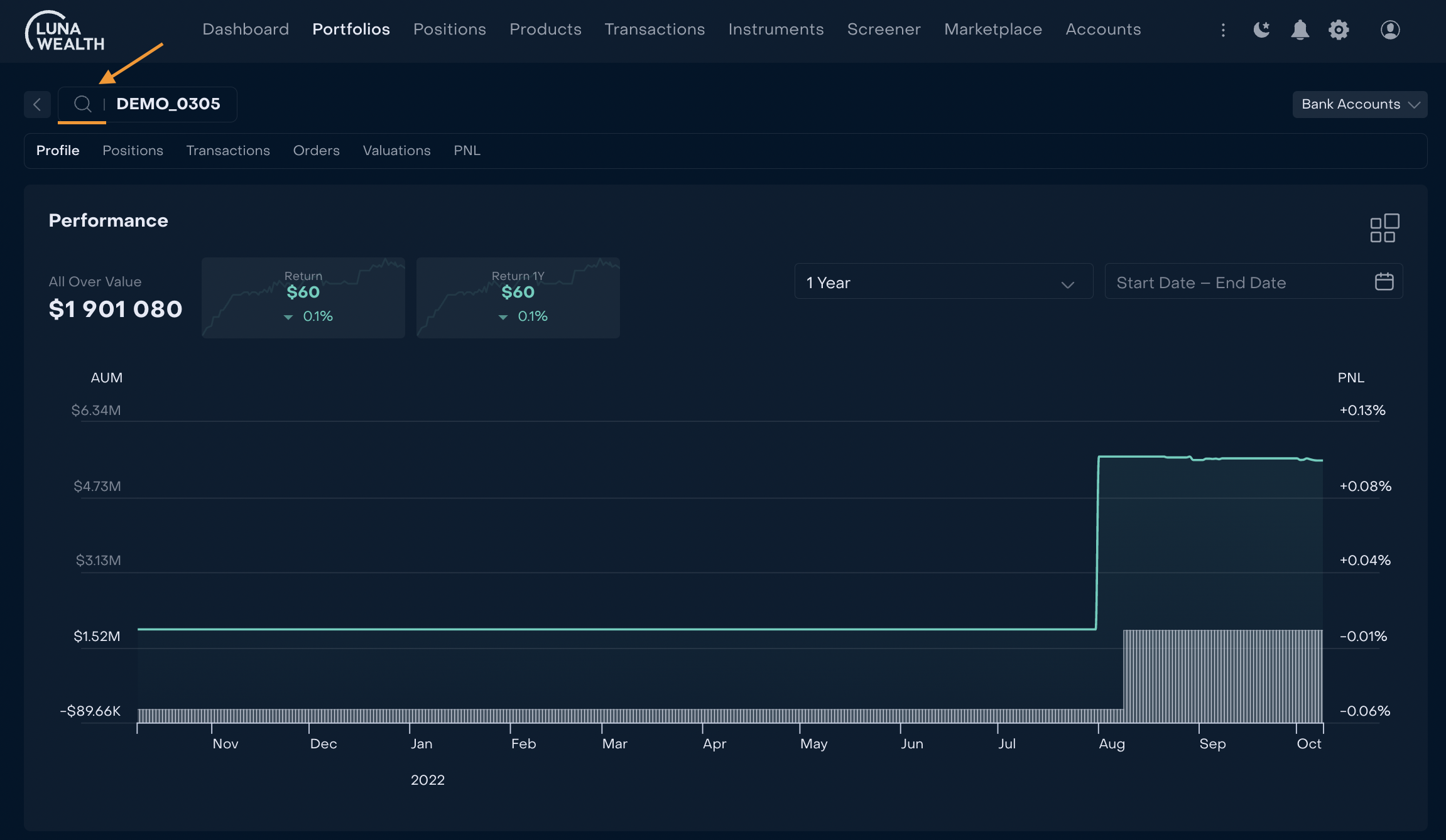Open the three-dot more menu

point(1222,30)
